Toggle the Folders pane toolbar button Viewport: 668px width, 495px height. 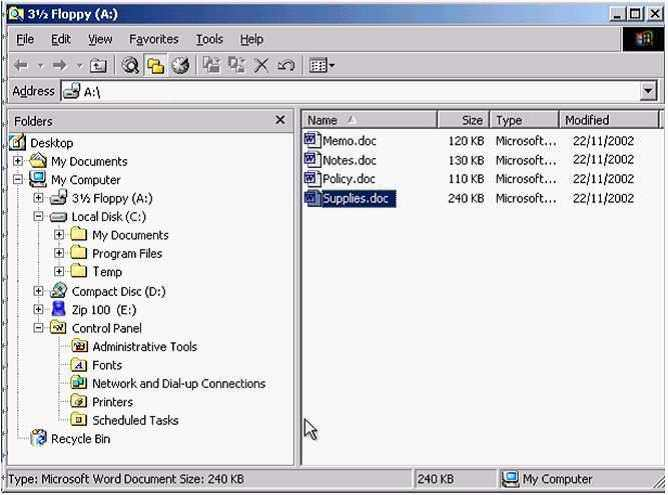click(x=155, y=66)
